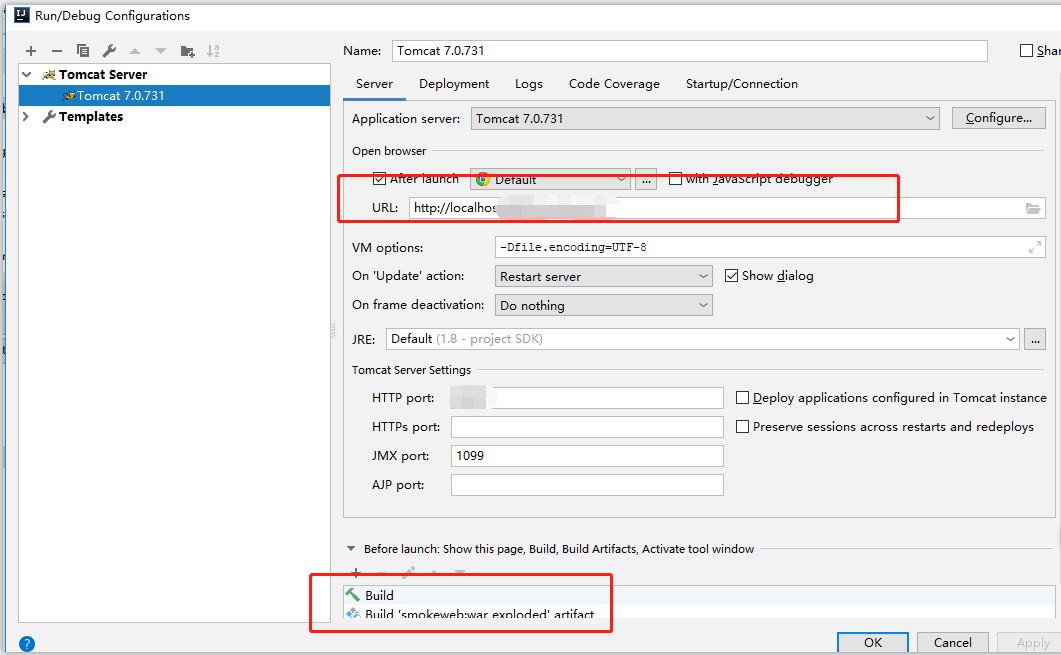Switch to the Code Coverage tab
Image resolution: width=1061 pixels, height=655 pixels.
tap(614, 84)
